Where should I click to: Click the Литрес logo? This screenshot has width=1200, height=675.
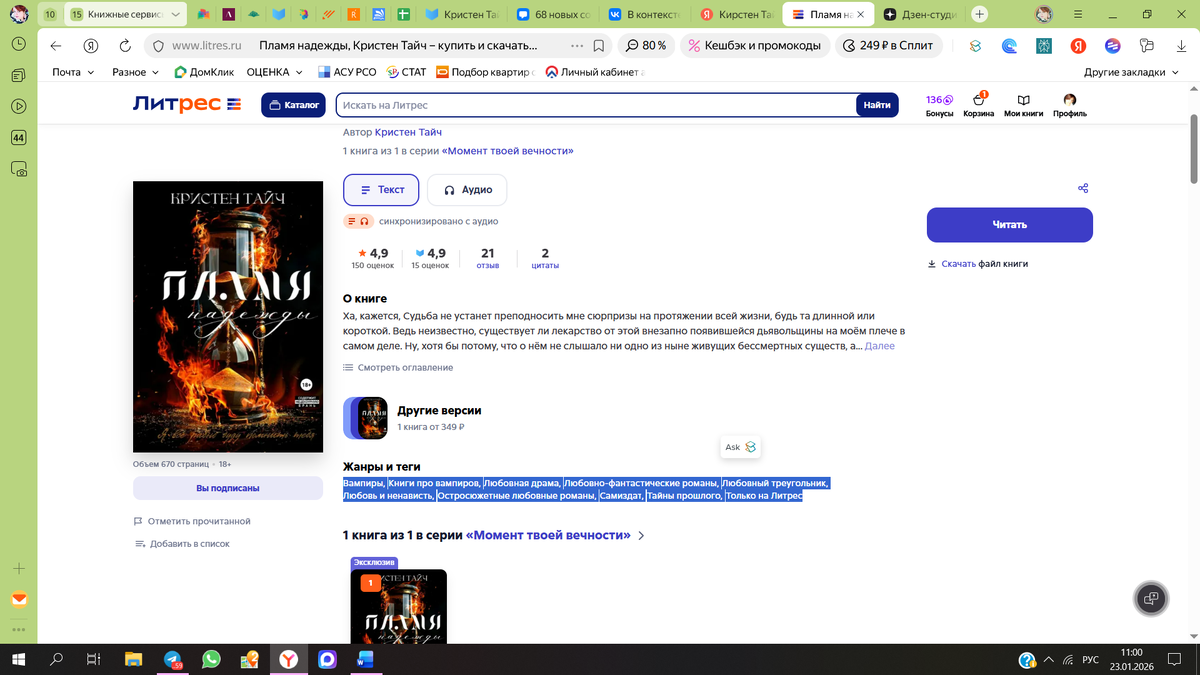(187, 105)
